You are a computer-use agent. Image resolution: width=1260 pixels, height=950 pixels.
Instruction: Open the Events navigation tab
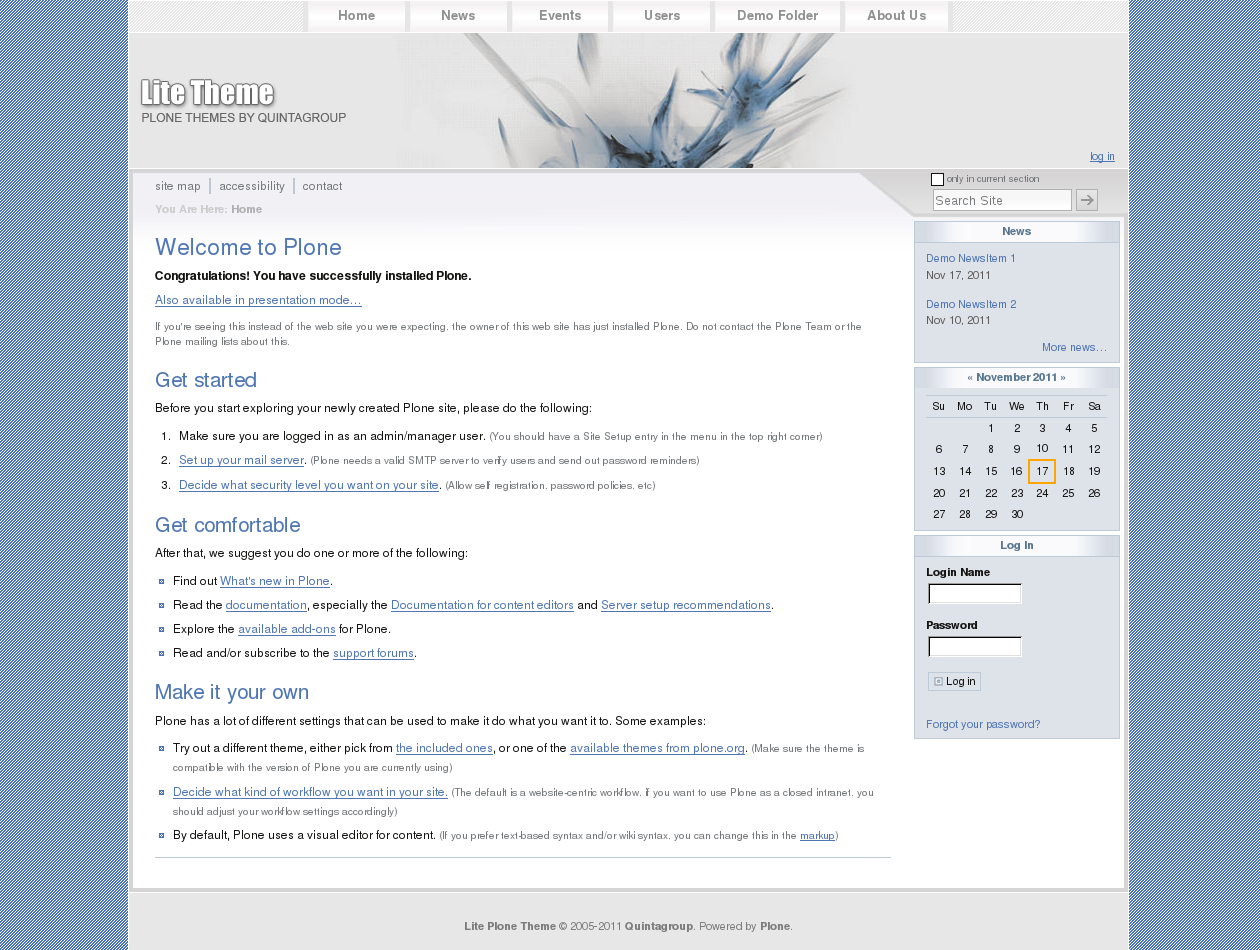click(560, 16)
